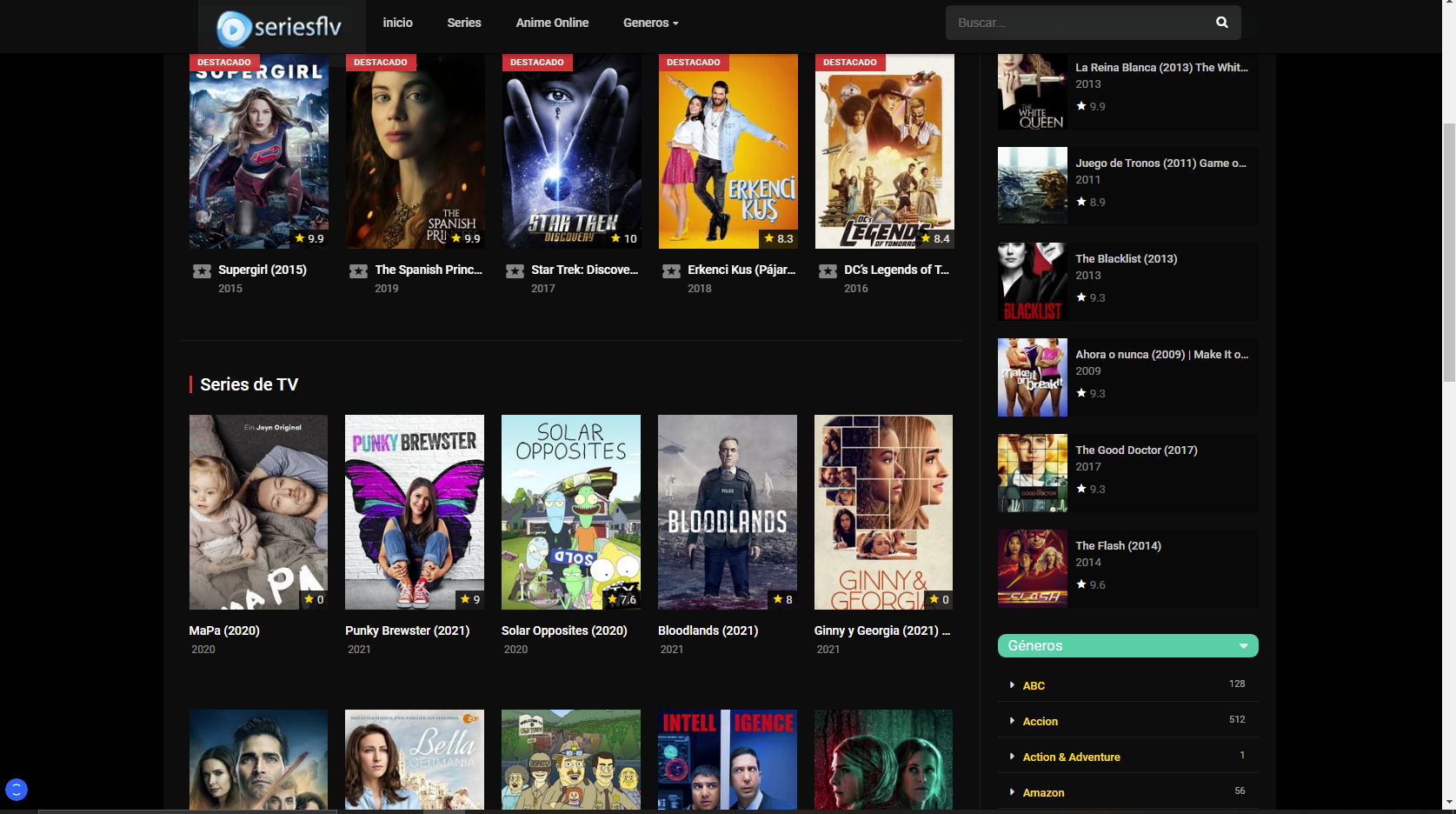Viewport: 1456px width, 814px height.
Task: Open The Spanish Princess title link
Action: click(429, 270)
